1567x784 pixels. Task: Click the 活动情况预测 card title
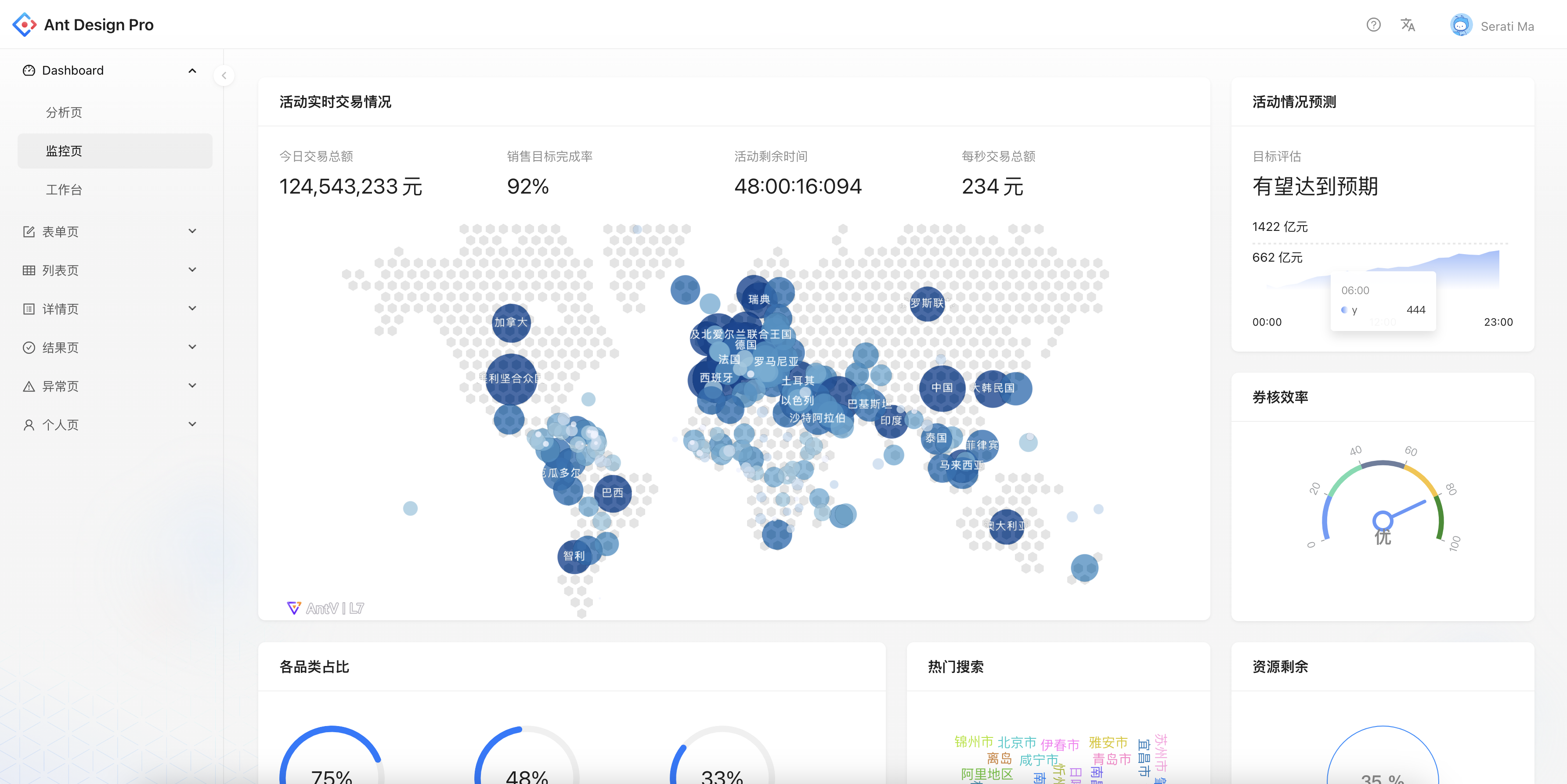click(x=1294, y=102)
